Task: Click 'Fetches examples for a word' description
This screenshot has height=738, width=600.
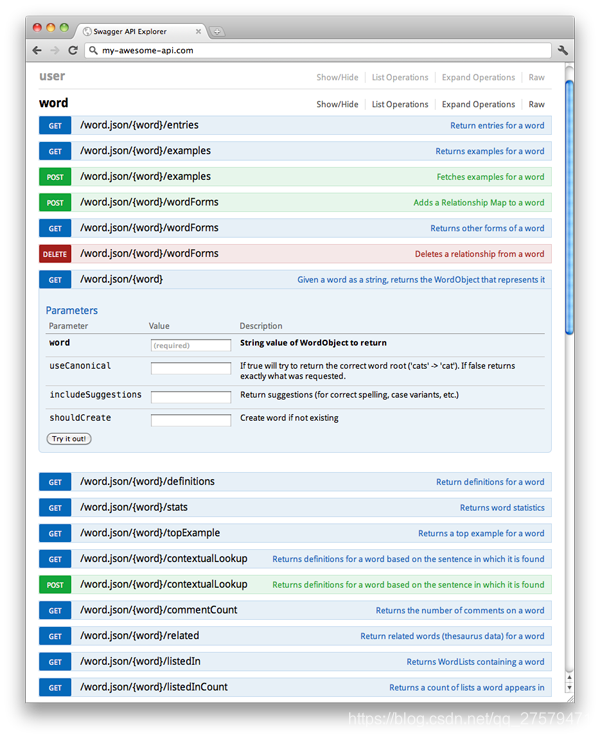Action: click(490, 177)
